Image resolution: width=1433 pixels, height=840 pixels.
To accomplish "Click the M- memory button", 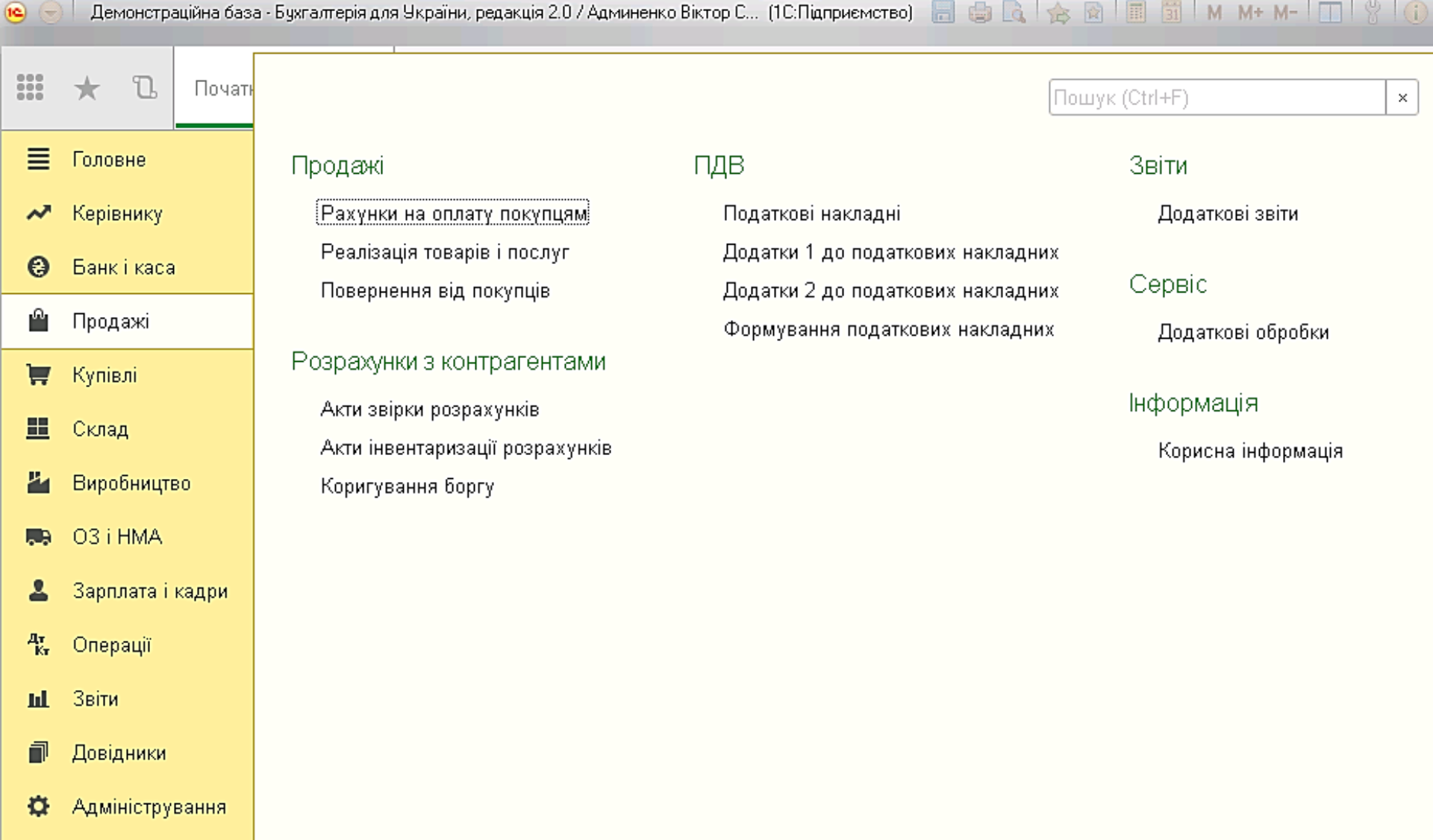I will coord(1285,12).
